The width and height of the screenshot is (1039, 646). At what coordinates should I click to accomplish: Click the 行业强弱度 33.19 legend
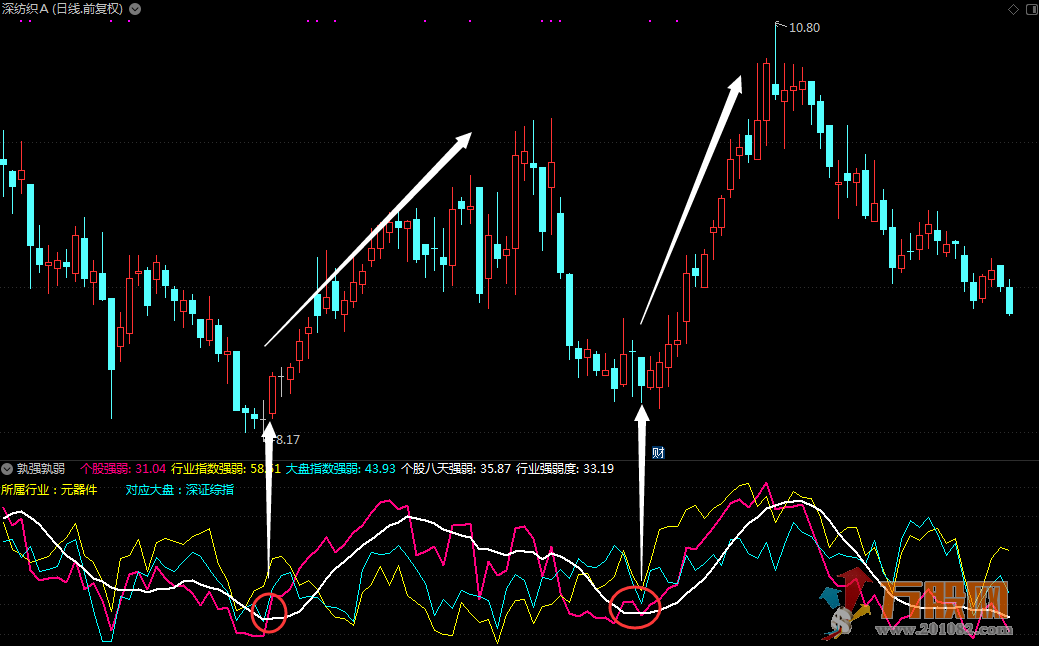[565, 468]
